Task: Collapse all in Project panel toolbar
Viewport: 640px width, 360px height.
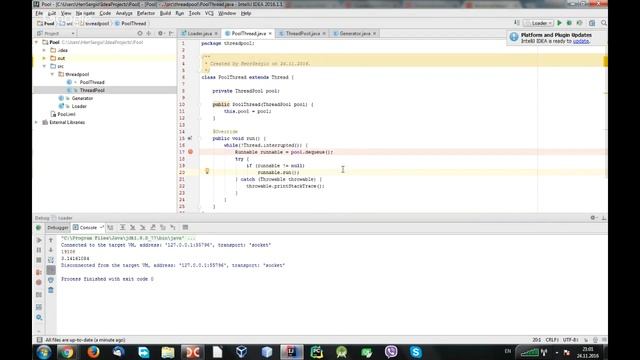Action: coord(149,33)
